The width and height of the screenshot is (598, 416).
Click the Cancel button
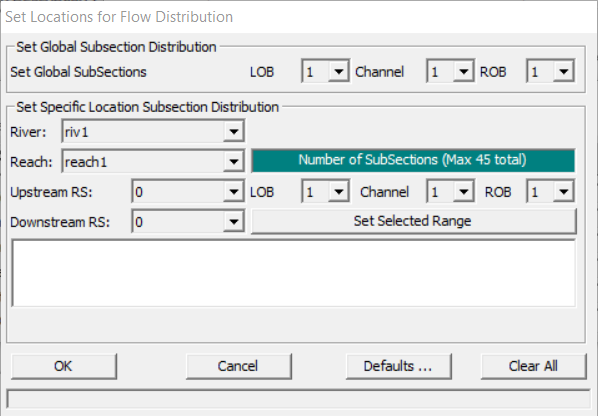[x=239, y=366]
